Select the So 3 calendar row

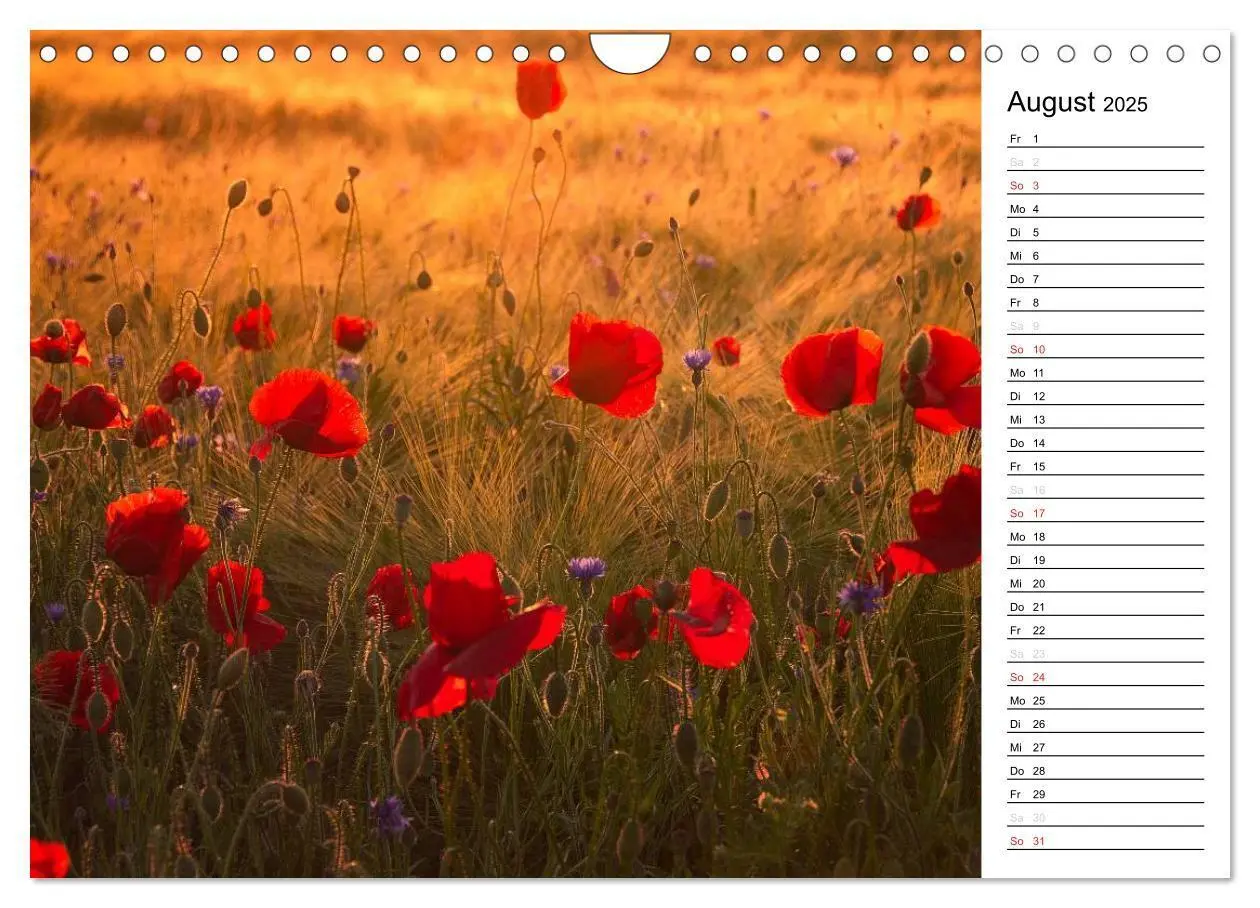(1105, 184)
